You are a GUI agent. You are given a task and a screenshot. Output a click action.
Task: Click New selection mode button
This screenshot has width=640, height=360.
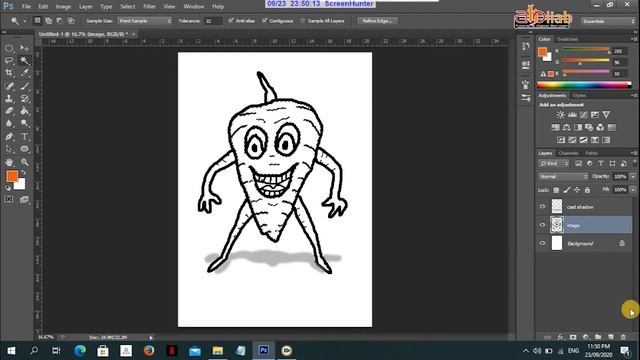[x=38, y=20]
